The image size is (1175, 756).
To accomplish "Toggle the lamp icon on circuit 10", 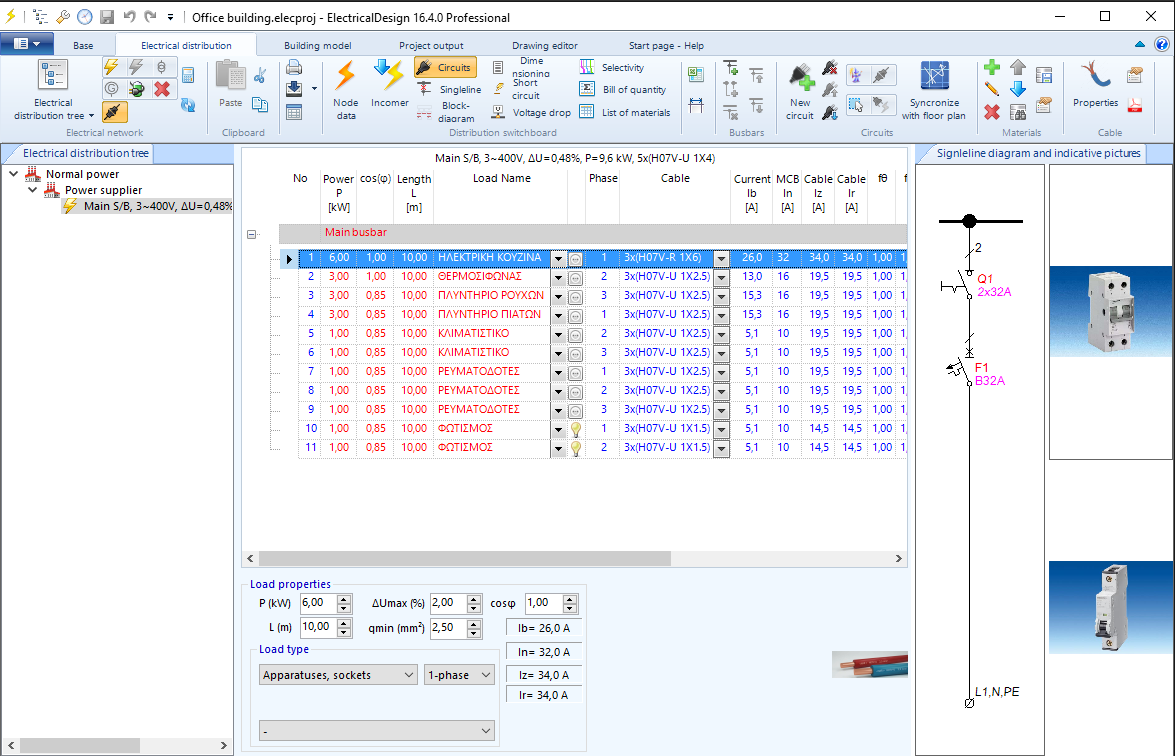I will pyautogui.click(x=577, y=428).
